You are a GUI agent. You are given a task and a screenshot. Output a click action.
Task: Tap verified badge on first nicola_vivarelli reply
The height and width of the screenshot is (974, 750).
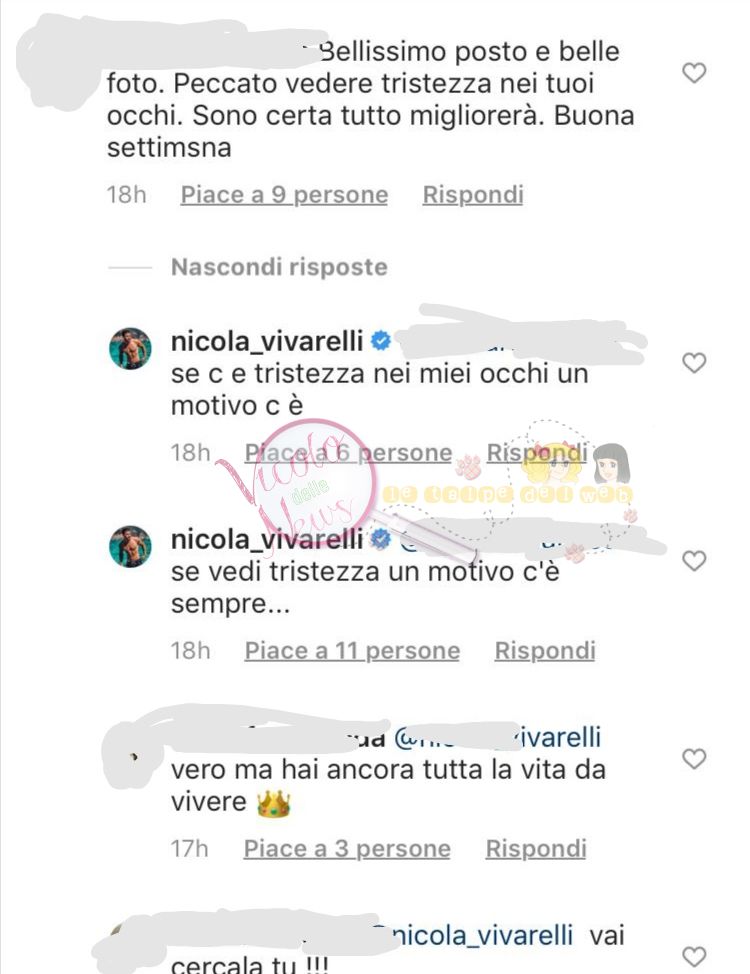380,340
